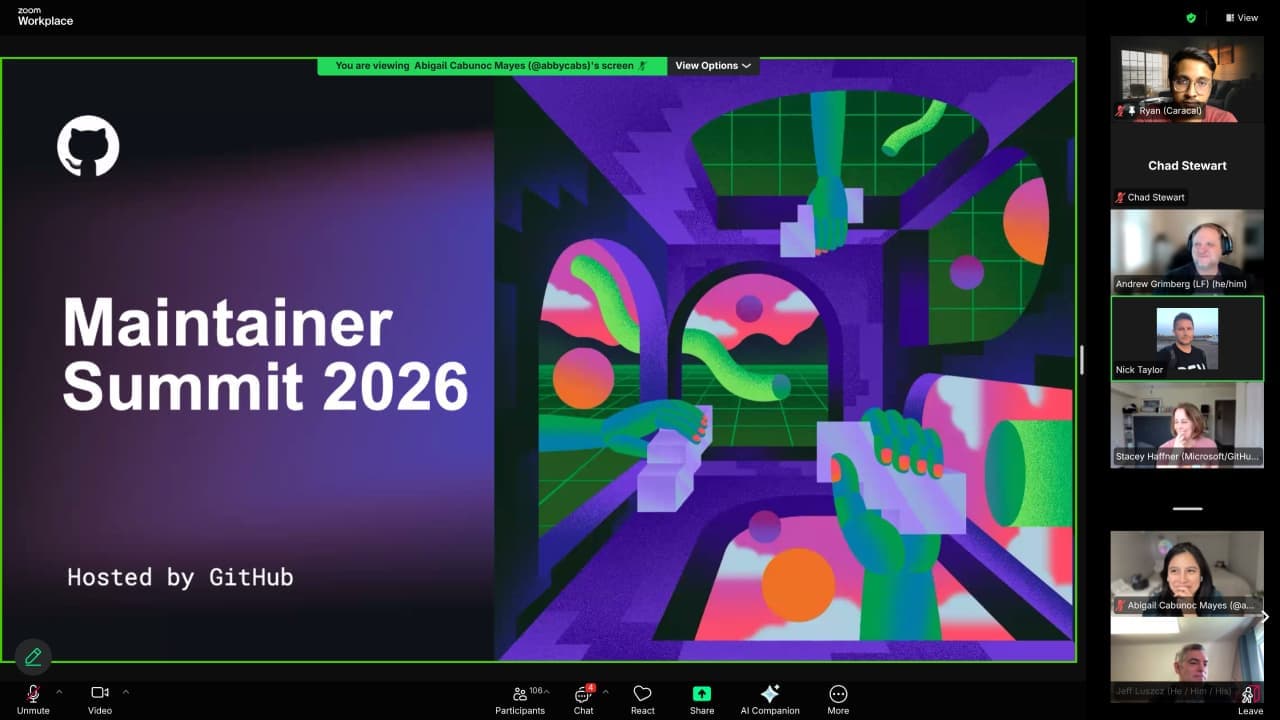1280x720 pixels.
Task: Select Nick Taylor video thumbnail
Action: pos(1187,338)
